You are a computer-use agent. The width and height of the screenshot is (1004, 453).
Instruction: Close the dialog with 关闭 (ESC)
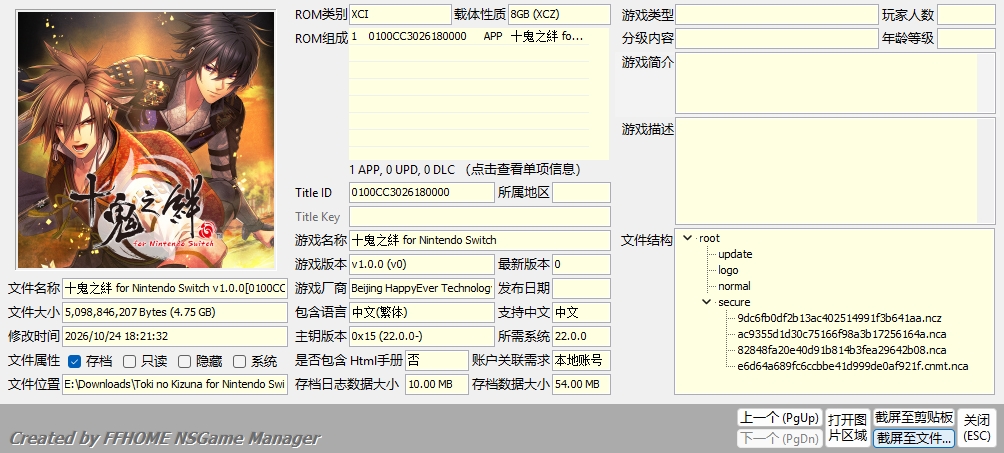[x=977, y=428]
